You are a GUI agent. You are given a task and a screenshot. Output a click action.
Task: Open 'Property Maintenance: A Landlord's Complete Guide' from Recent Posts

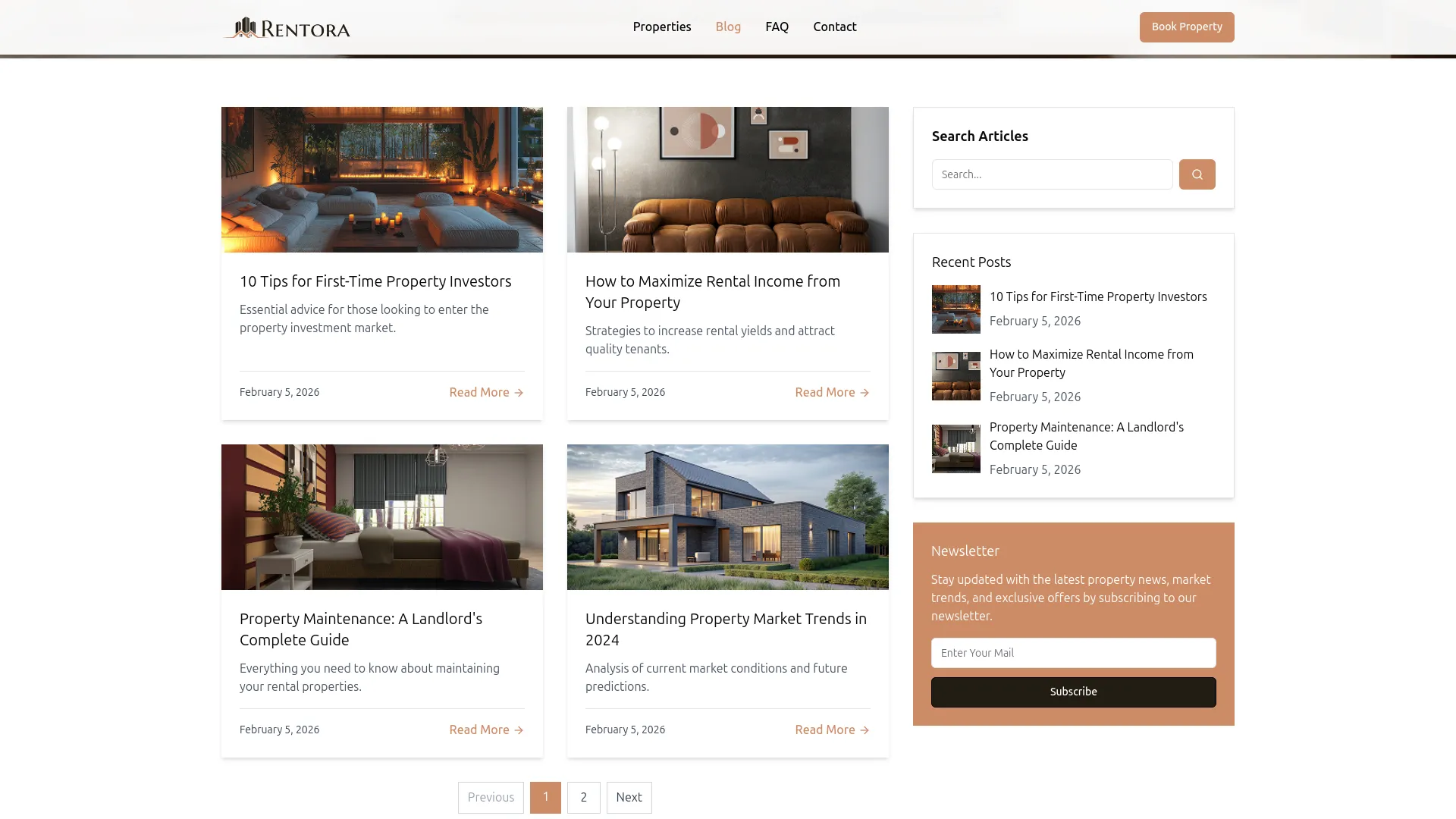click(x=1086, y=436)
